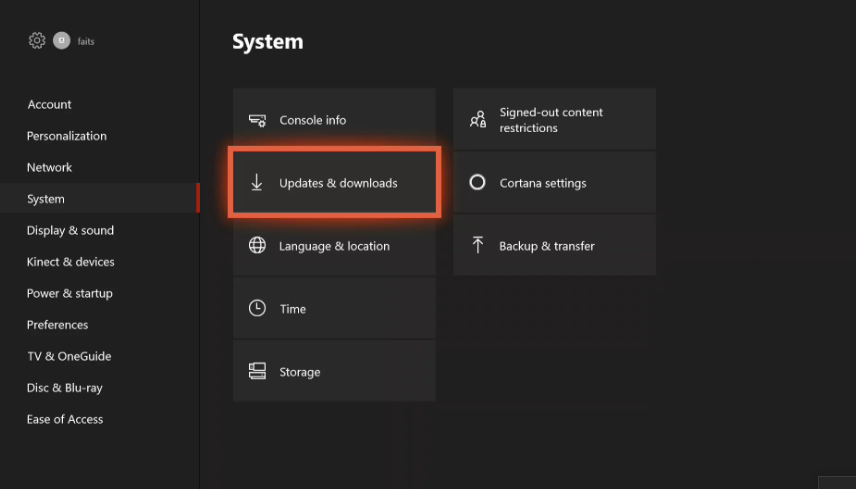
Task: Click the download arrow icon
Action: (x=257, y=183)
